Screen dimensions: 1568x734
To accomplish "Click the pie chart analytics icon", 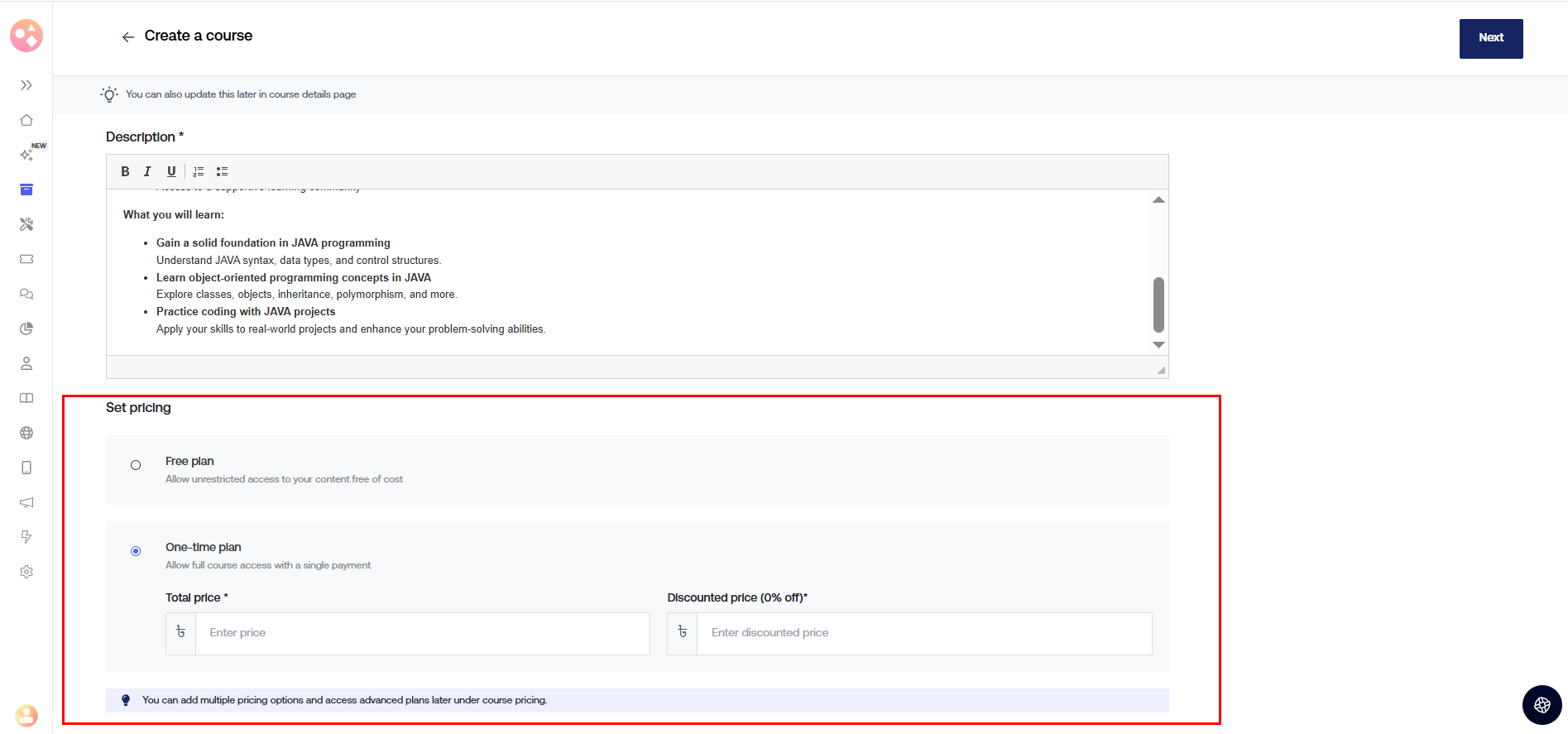I will click(x=26, y=329).
